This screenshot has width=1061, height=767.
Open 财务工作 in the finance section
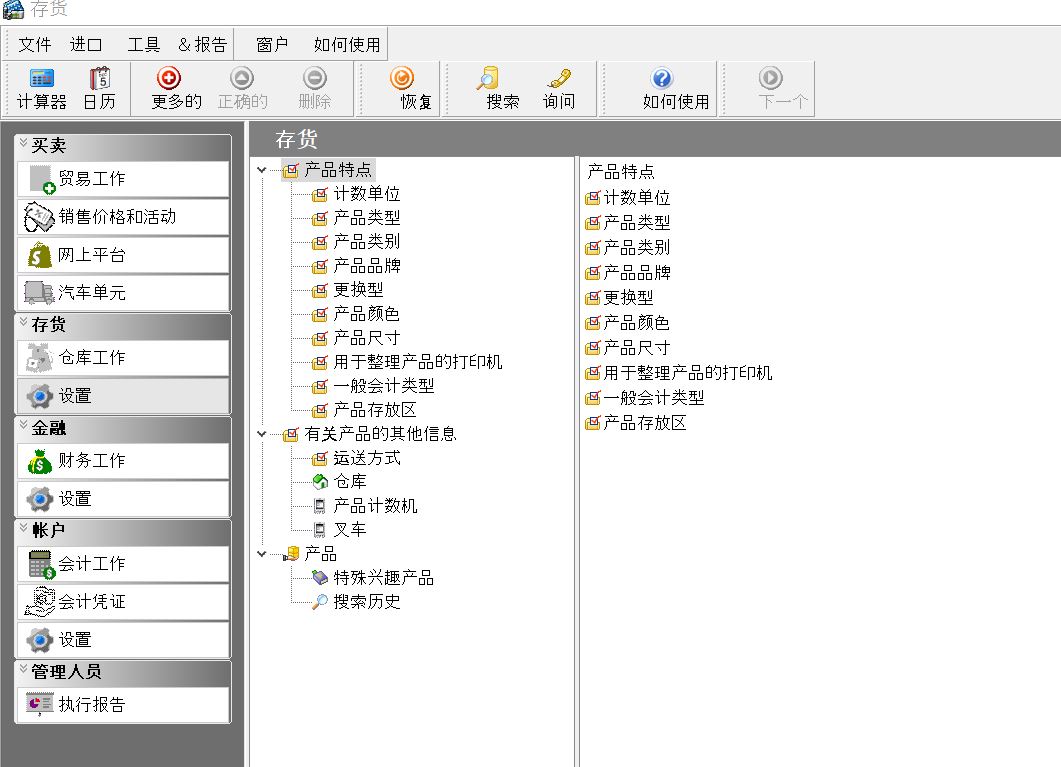(123, 461)
